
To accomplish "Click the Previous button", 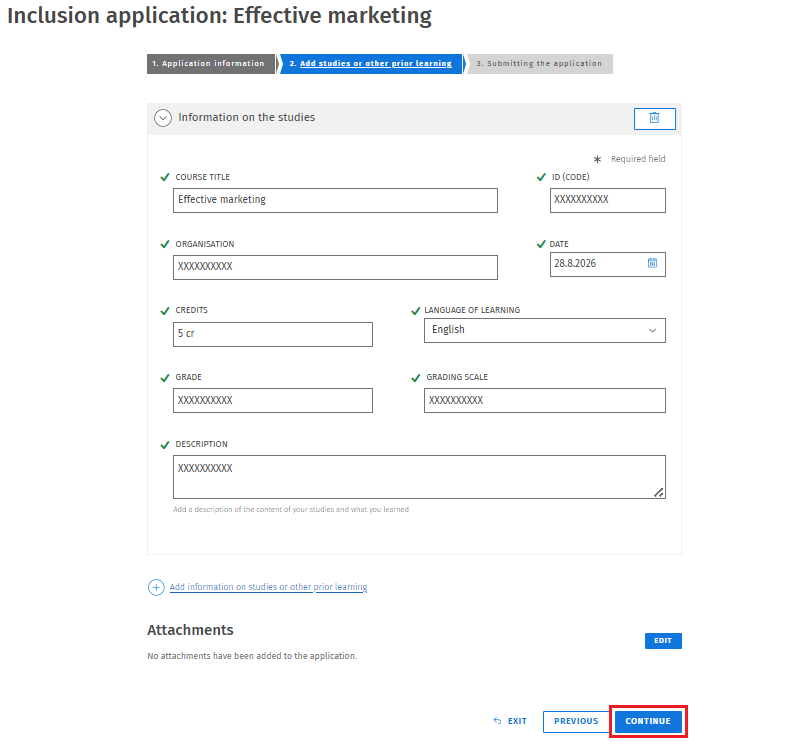I will [576, 721].
